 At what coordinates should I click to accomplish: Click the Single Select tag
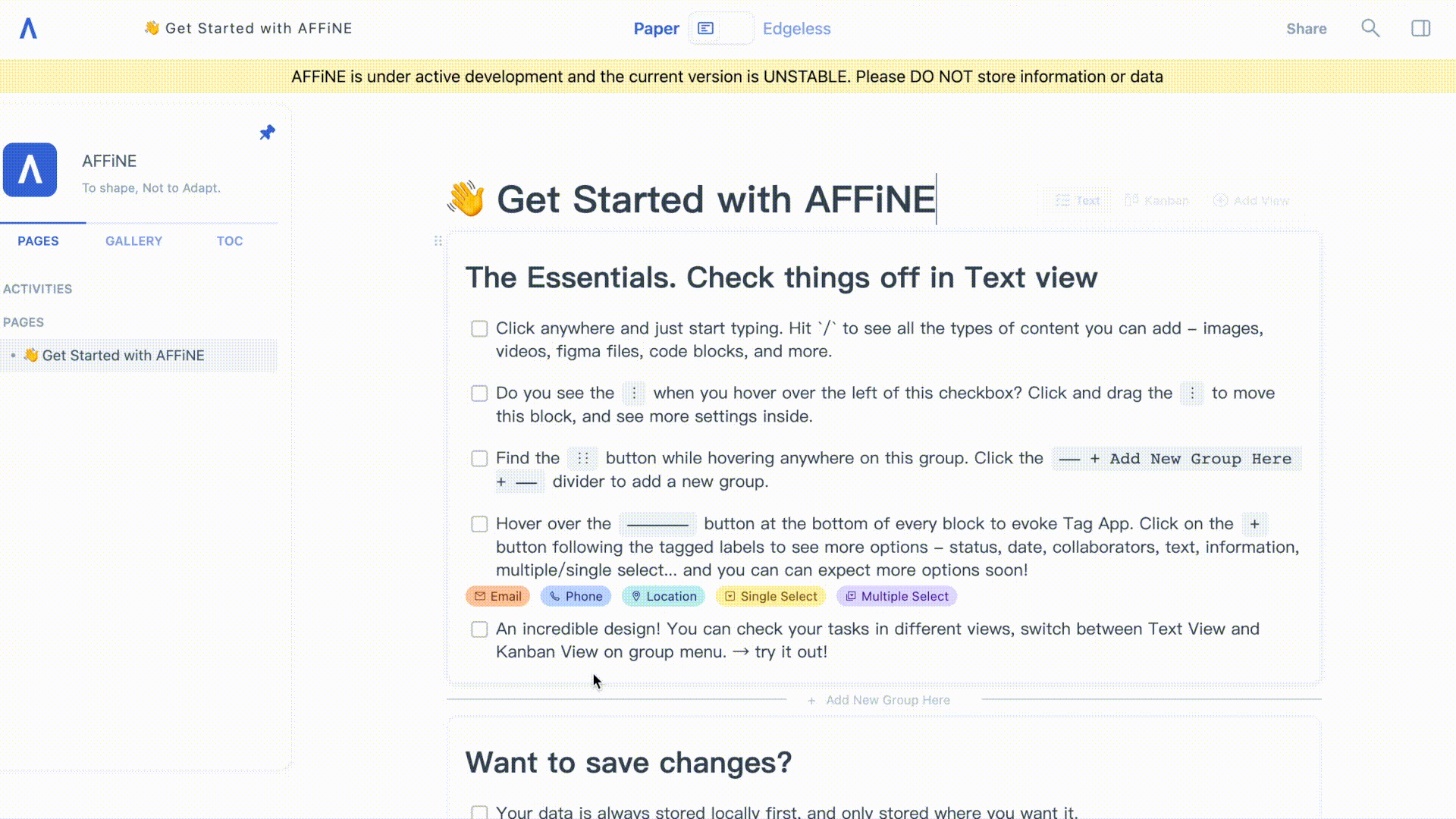(x=770, y=596)
